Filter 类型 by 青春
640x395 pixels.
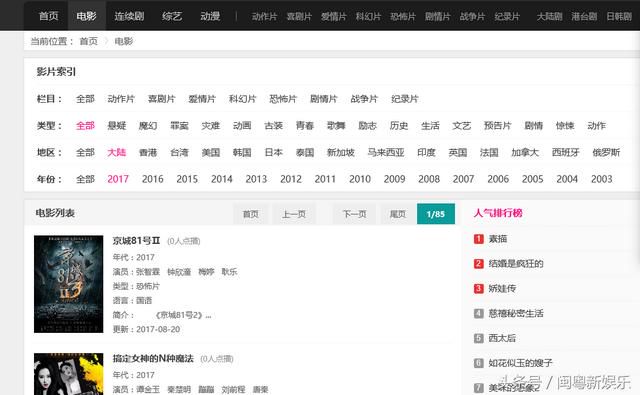coord(305,126)
